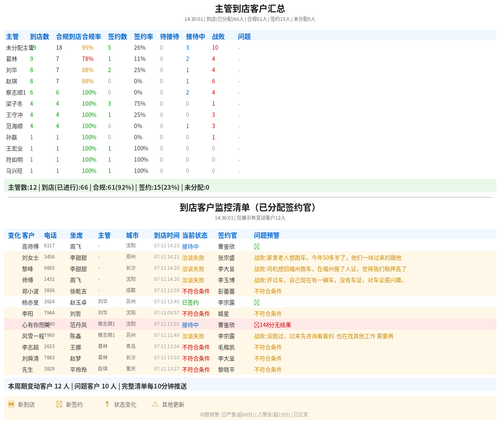Click the 变化 column header
This screenshot has width=500, height=437.
point(14,235)
